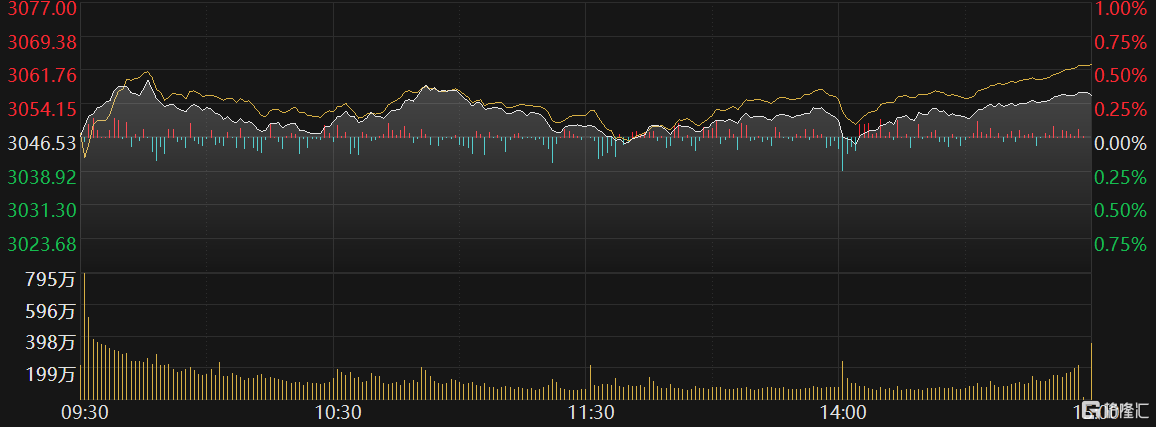Select the 10:30 time marker
Viewport: 1156px width, 427px height.
click(338, 412)
